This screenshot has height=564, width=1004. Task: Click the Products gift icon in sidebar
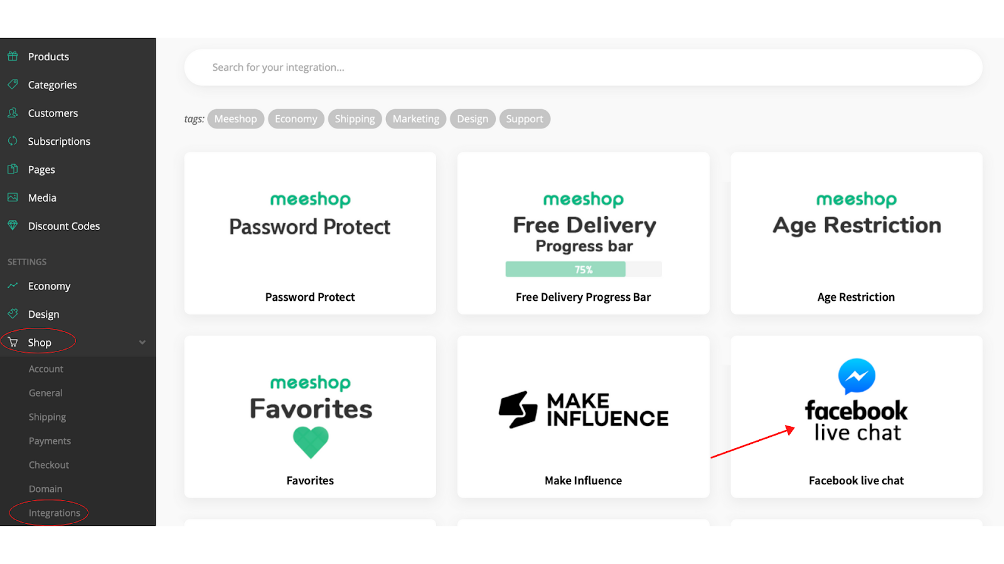13,56
